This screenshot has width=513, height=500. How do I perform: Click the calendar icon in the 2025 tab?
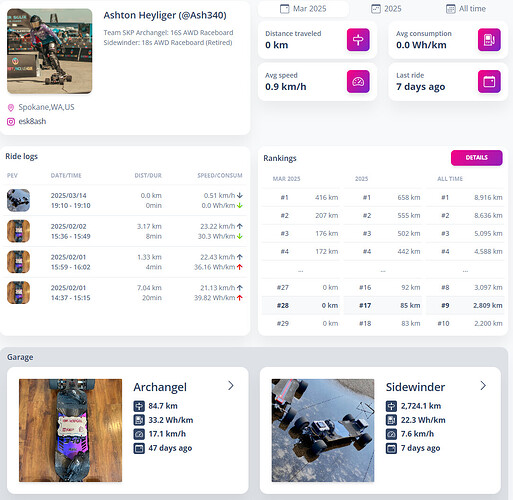[376, 9]
